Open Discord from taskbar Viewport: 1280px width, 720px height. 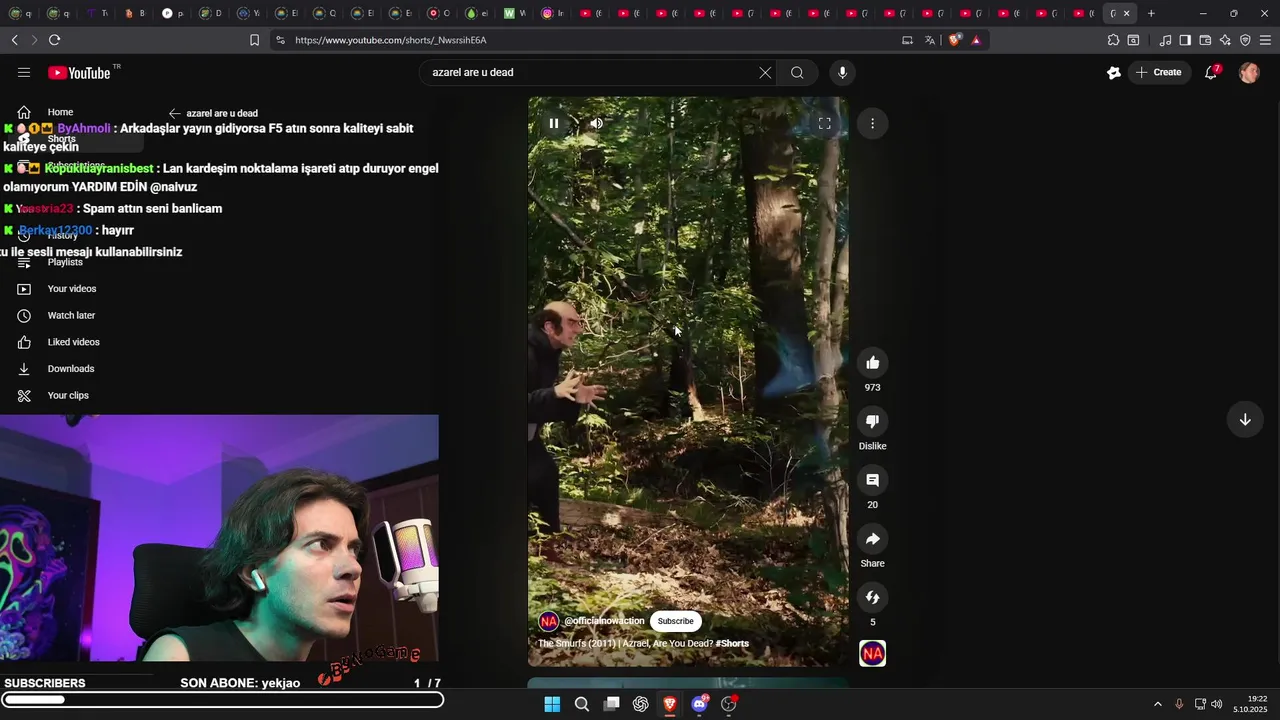click(x=700, y=704)
